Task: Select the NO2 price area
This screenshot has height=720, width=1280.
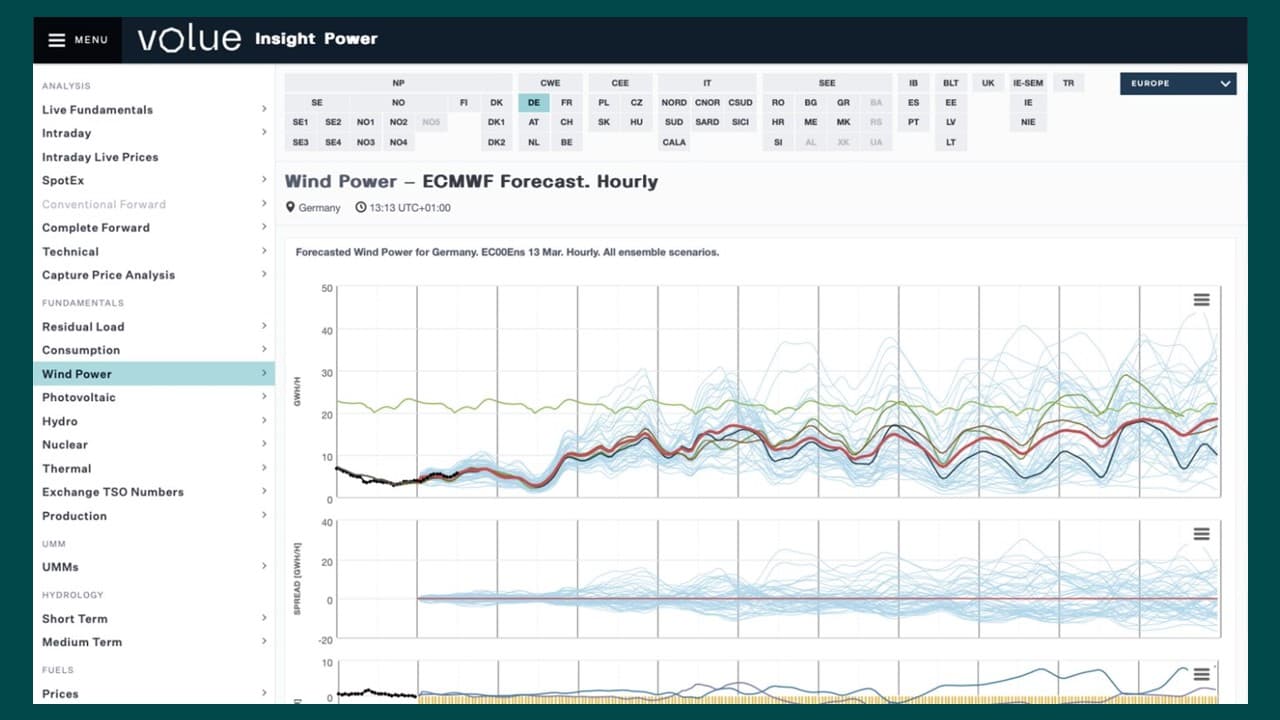Action: [x=398, y=122]
